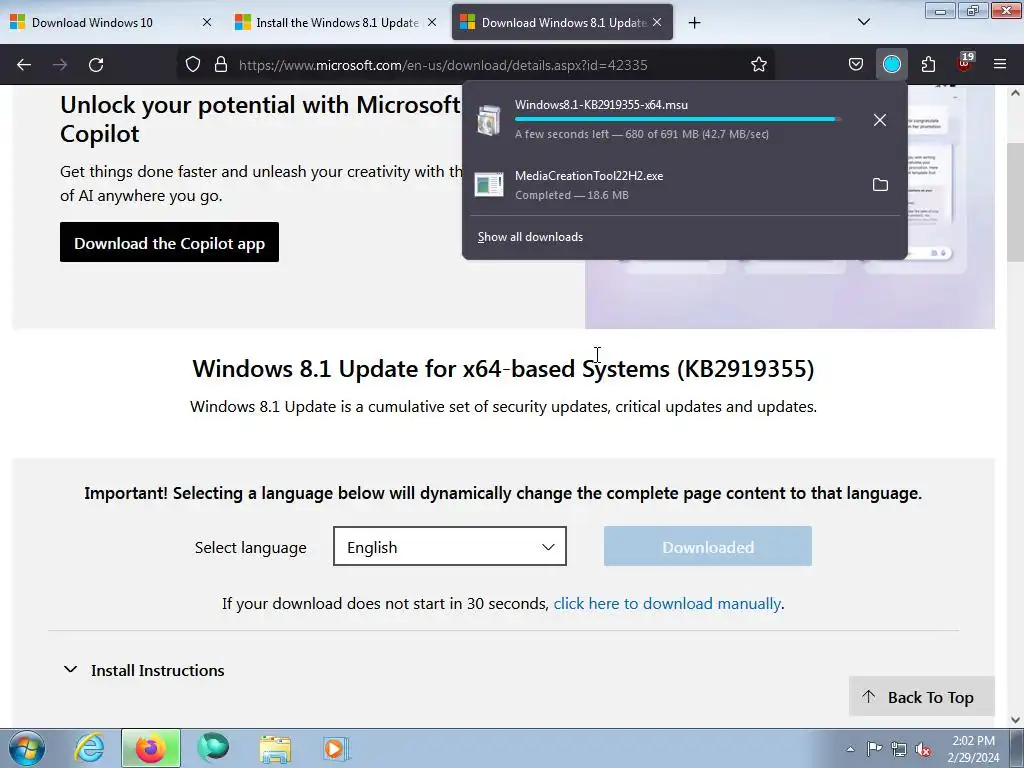Screen dimensions: 1024x768
Task: Expand the Install Instructions section
Action: [x=144, y=671]
